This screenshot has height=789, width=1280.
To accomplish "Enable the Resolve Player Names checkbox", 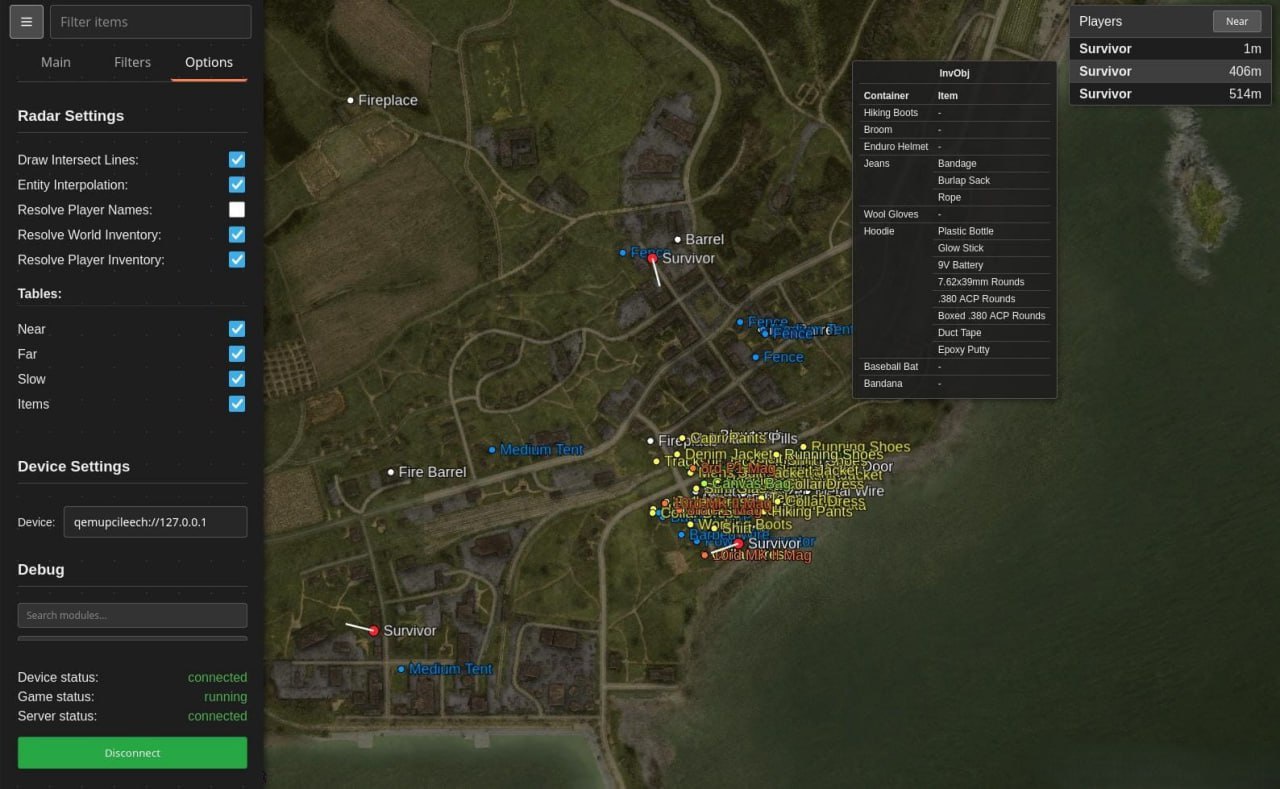I will (237, 209).
